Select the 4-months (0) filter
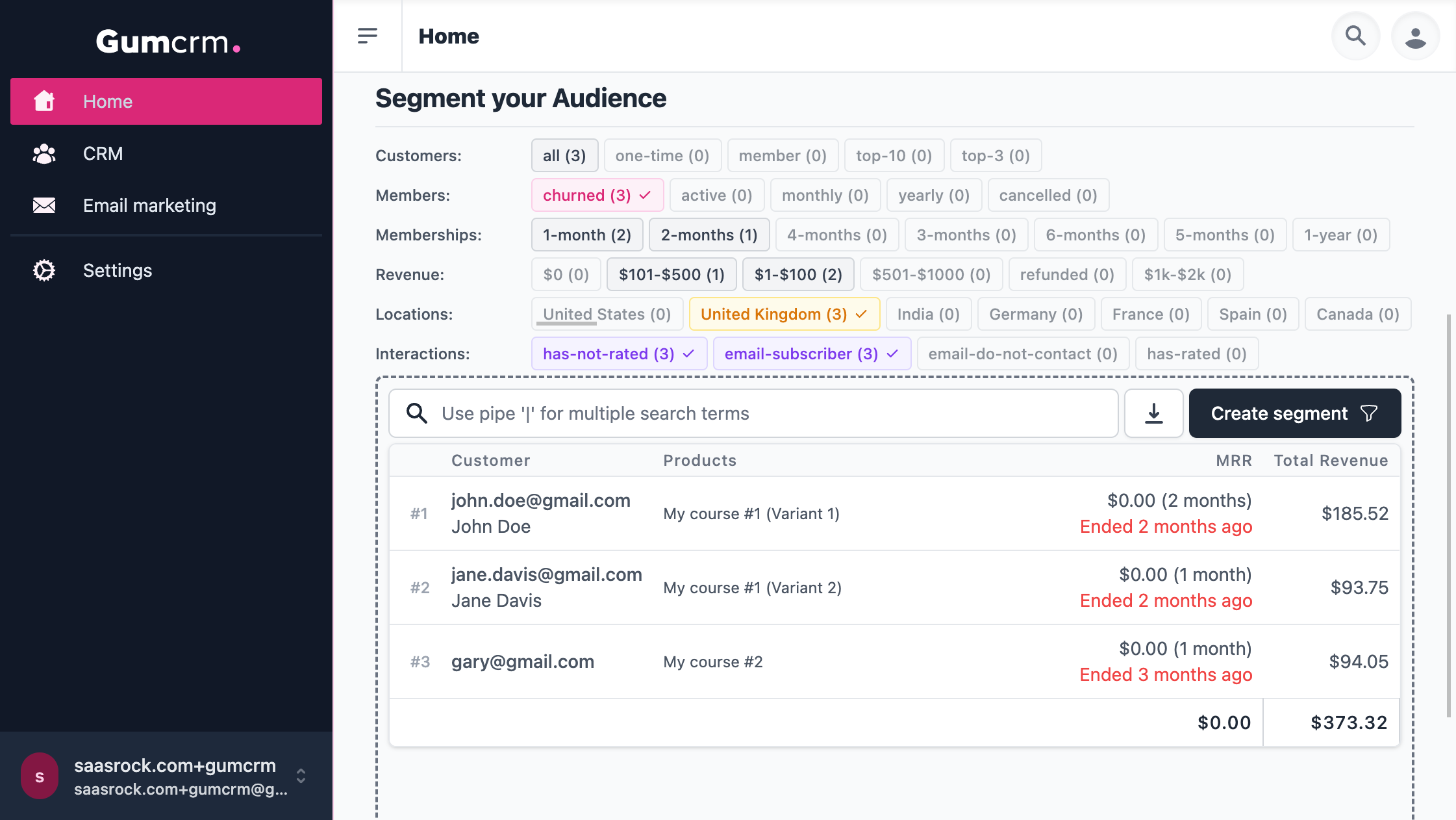Viewport: 1456px width, 820px height. click(x=837, y=235)
